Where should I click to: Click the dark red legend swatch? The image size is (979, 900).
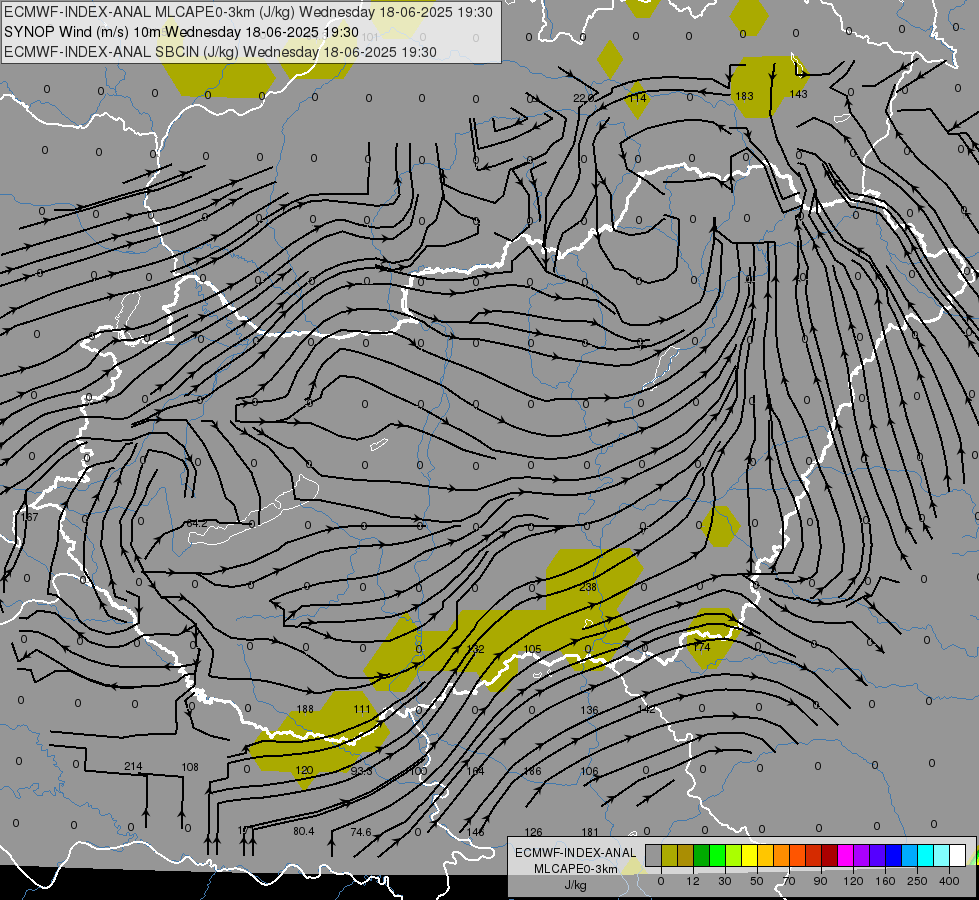pos(830,856)
